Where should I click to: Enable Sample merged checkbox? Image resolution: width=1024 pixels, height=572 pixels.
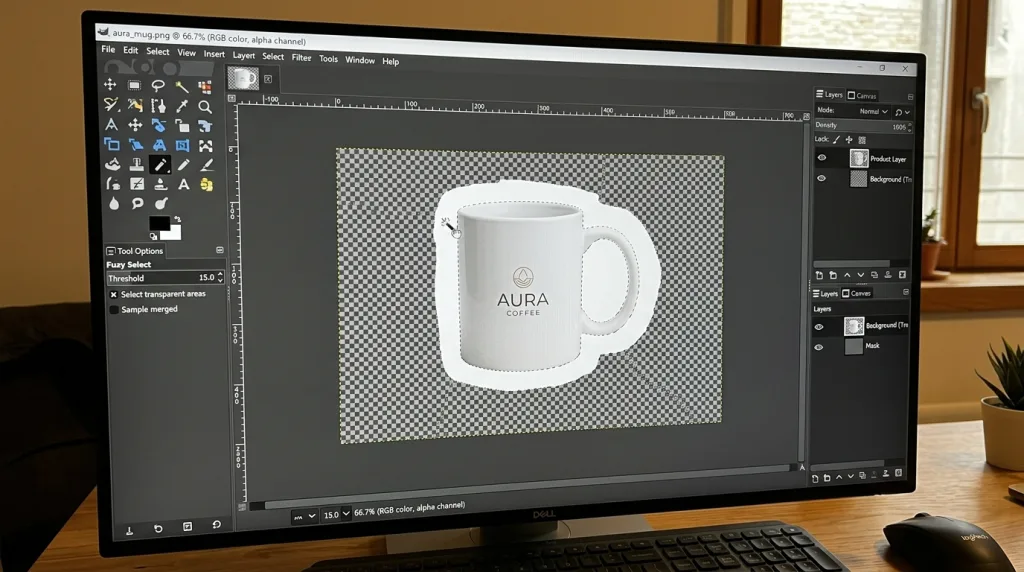[114, 310]
